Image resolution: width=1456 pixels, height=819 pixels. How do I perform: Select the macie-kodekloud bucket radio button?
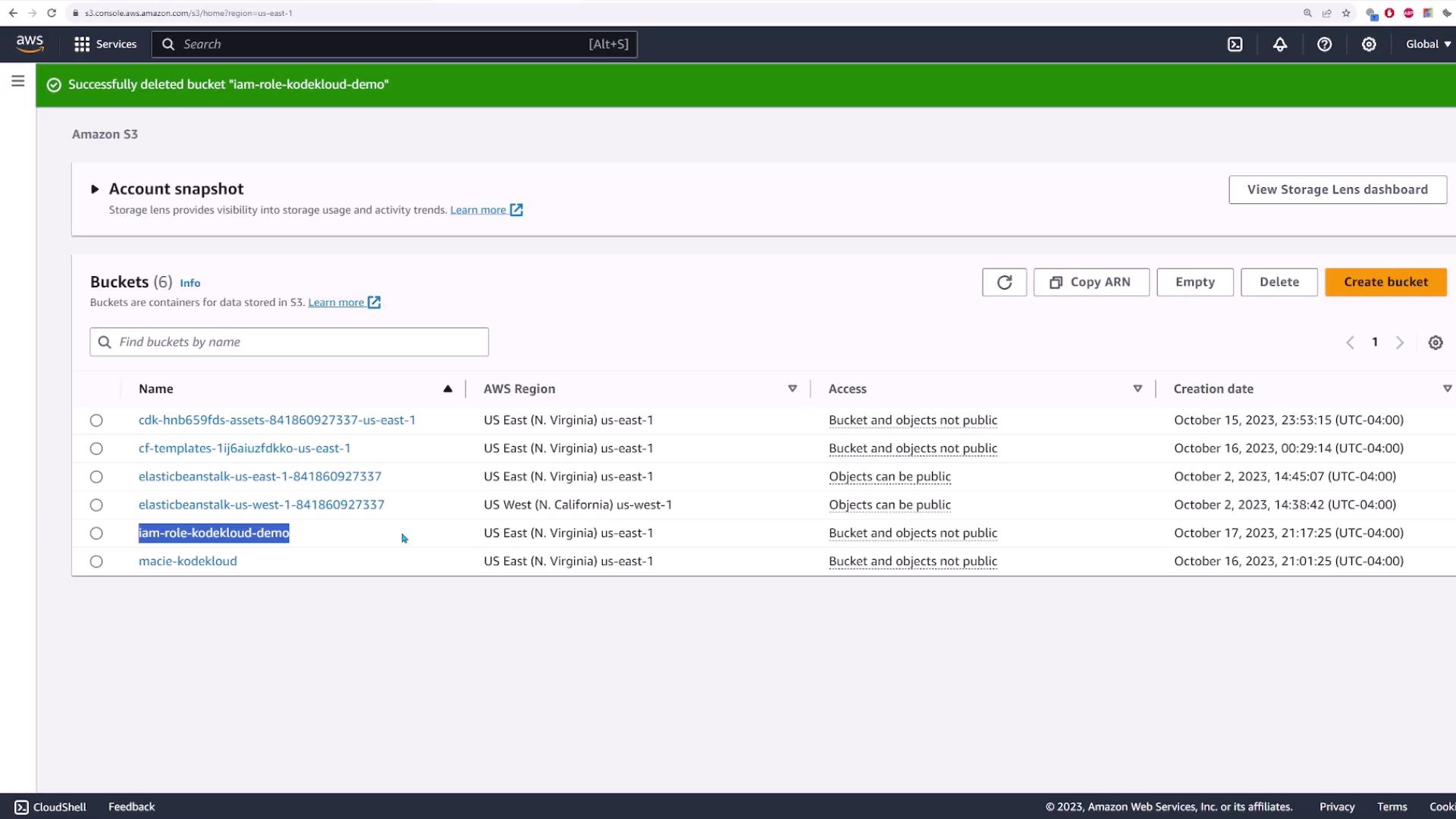pos(96,562)
